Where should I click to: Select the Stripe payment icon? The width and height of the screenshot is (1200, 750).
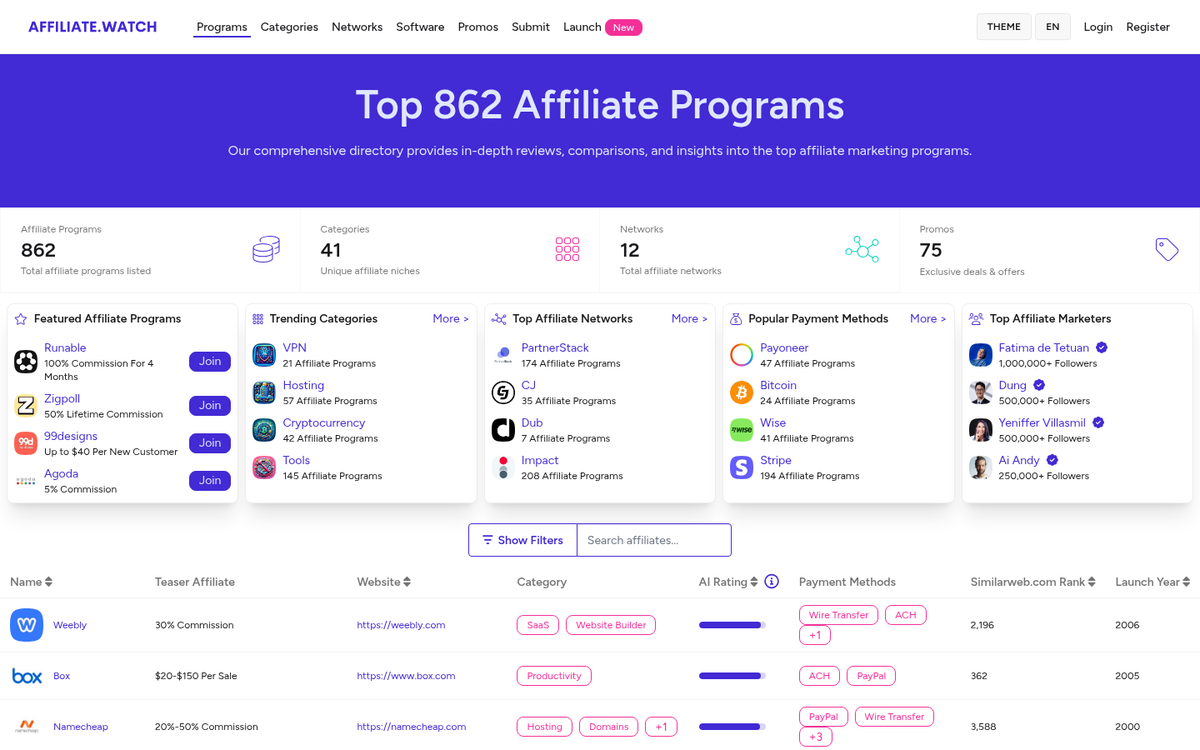[x=741, y=467]
